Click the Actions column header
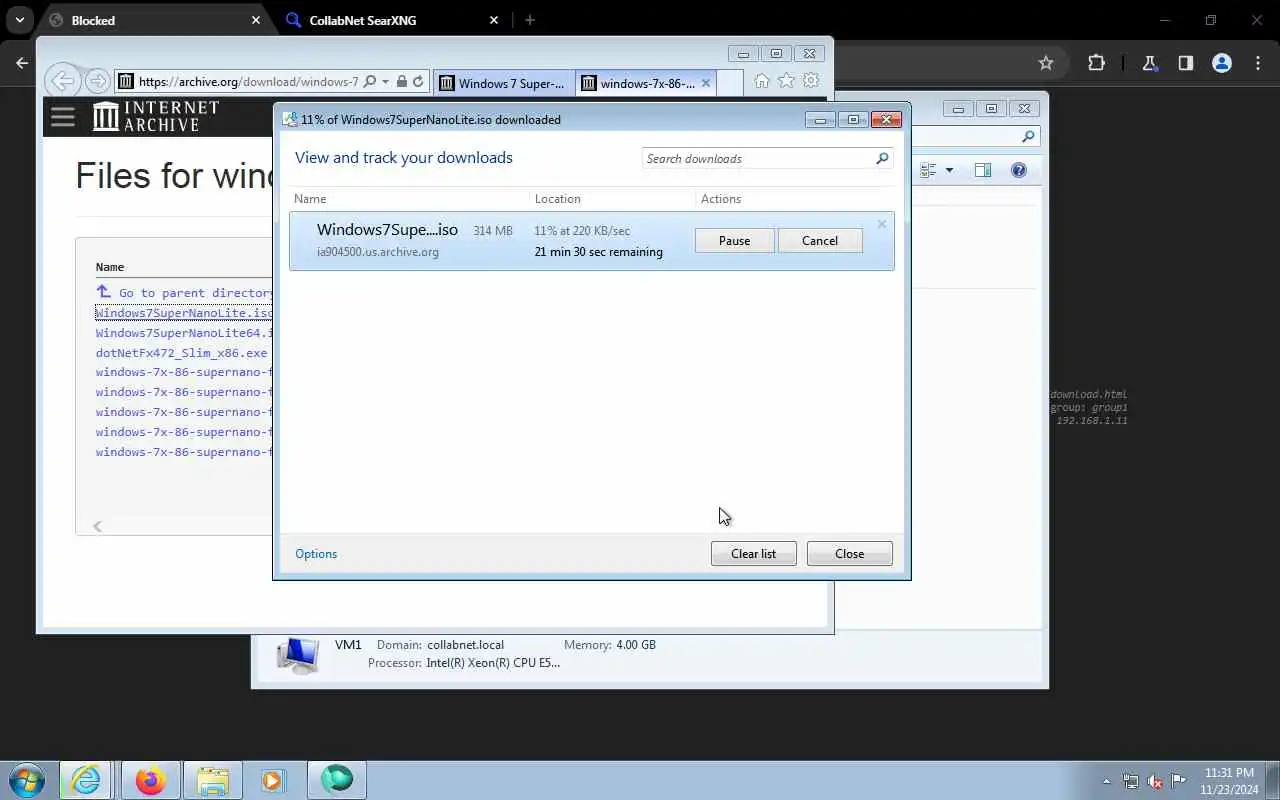The width and height of the screenshot is (1280, 800). (721, 199)
